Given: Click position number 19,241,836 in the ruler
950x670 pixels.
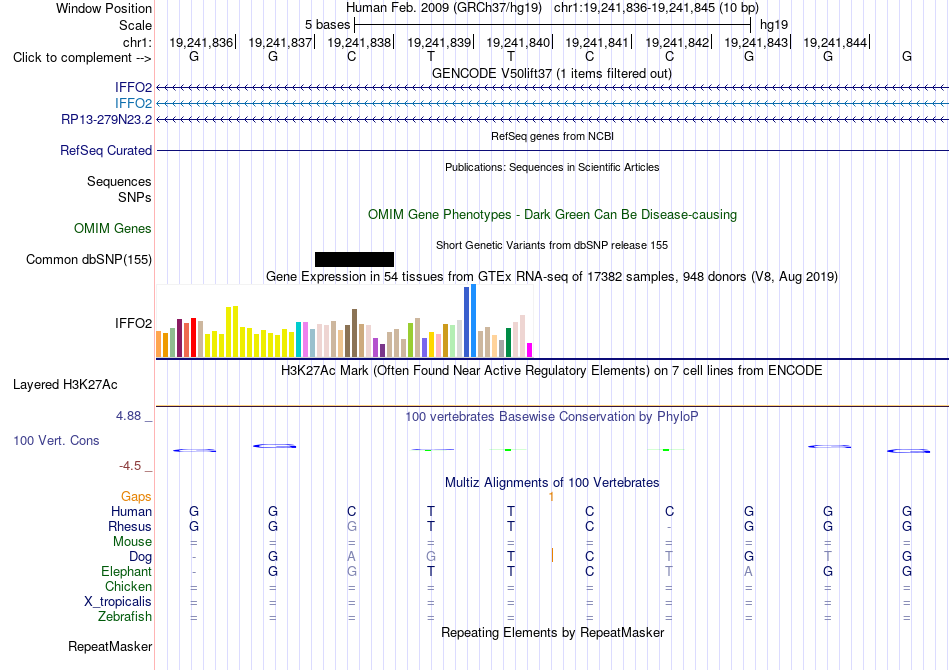Looking at the screenshot, I should click(x=201, y=42).
